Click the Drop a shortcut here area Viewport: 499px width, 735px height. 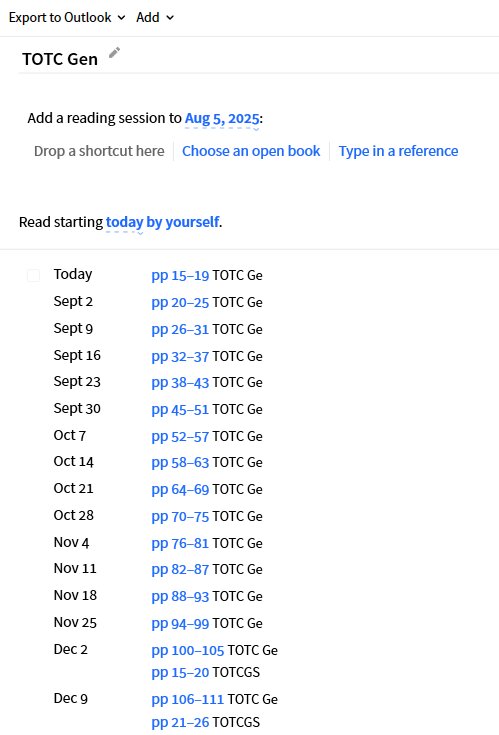(x=99, y=151)
